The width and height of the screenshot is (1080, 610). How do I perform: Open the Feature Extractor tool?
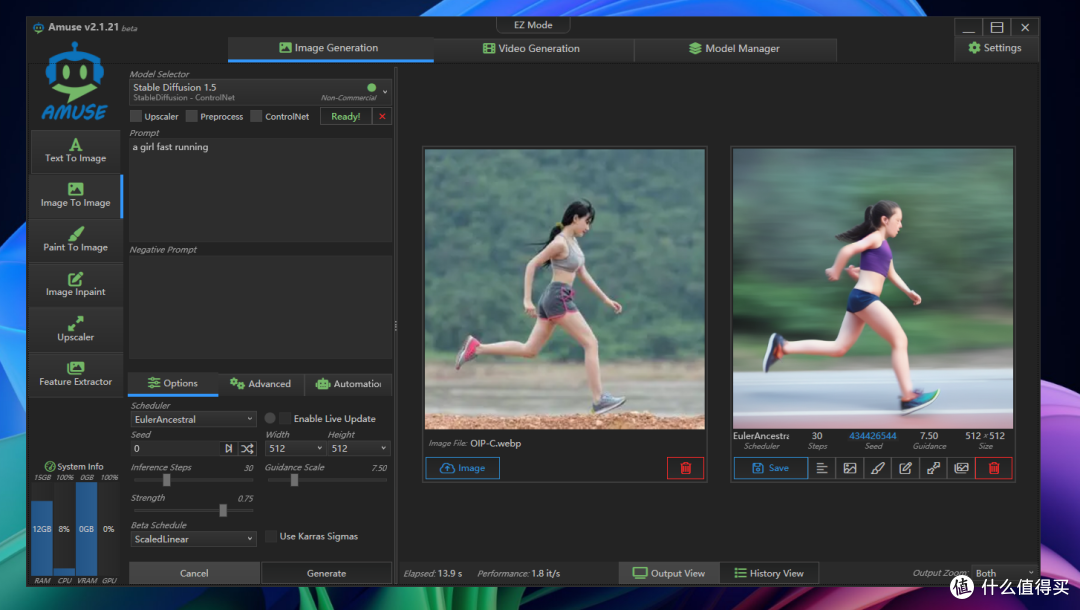point(75,374)
